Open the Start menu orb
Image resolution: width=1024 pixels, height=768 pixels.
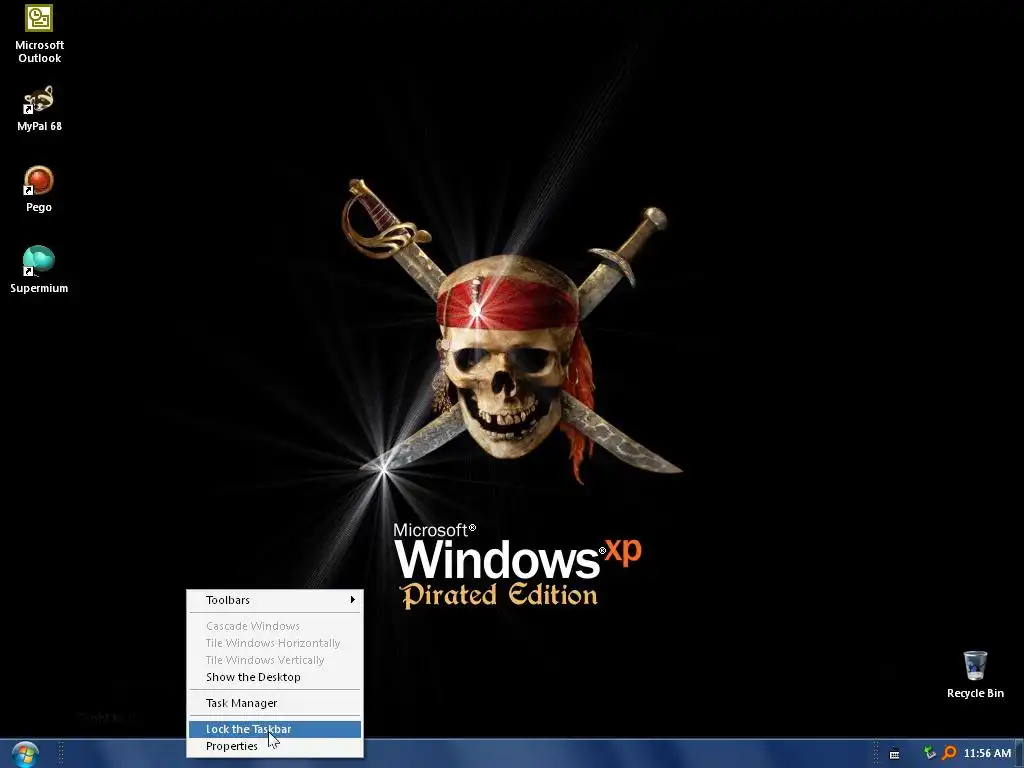[25, 754]
